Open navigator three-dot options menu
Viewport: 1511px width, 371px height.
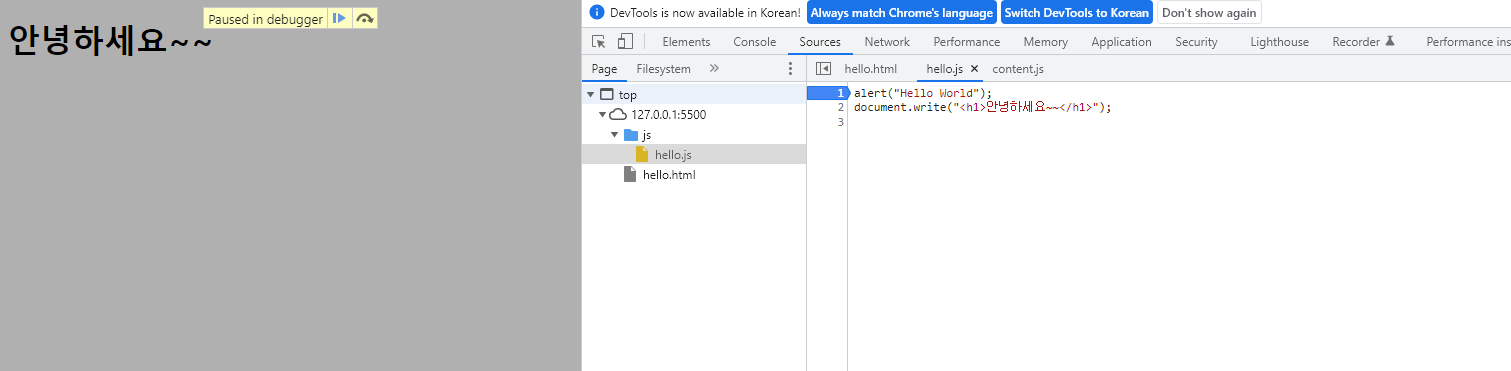790,69
